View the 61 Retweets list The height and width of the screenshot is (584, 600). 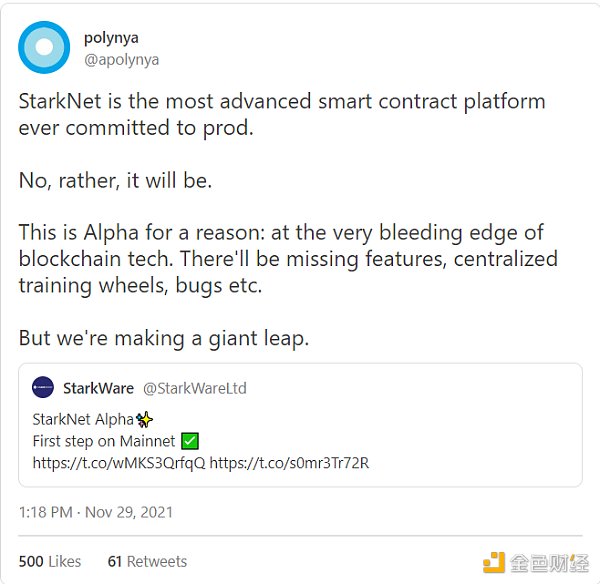pos(147,561)
